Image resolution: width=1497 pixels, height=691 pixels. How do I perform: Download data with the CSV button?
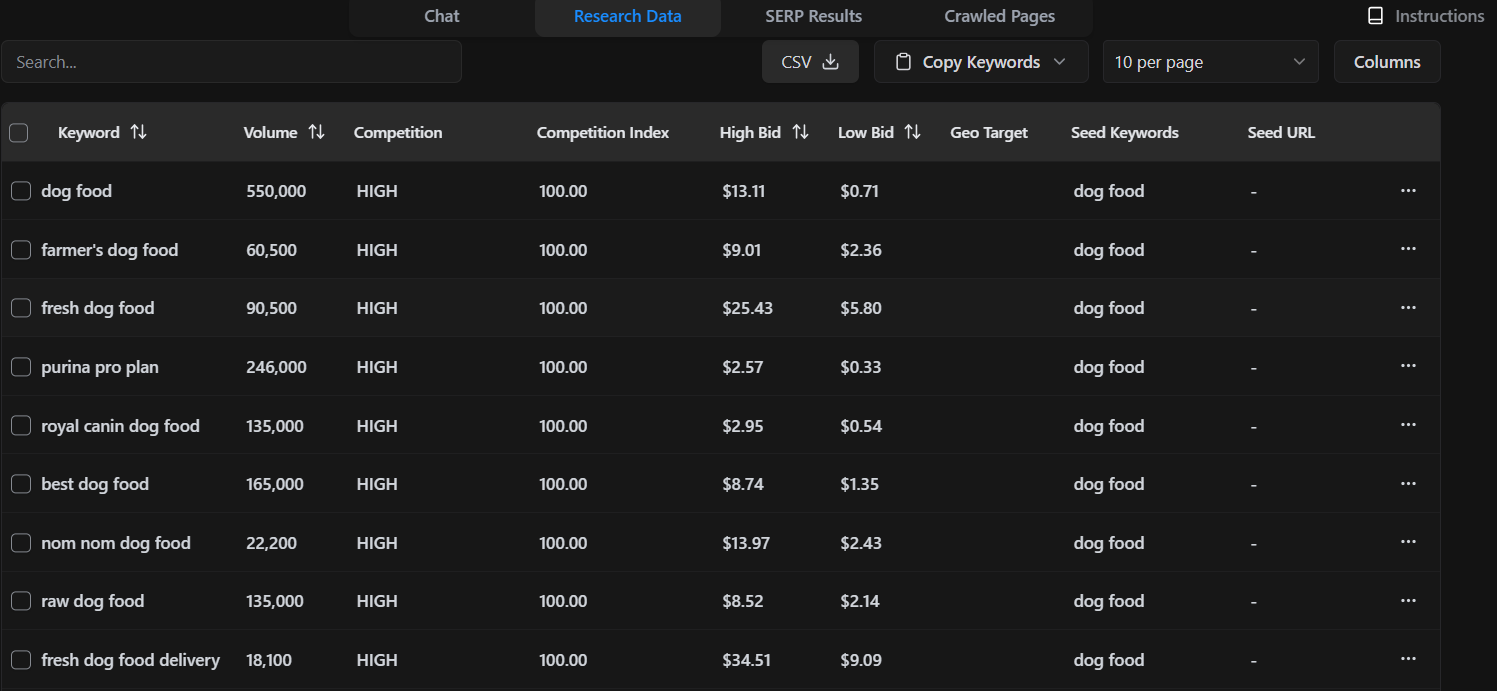click(810, 62)
